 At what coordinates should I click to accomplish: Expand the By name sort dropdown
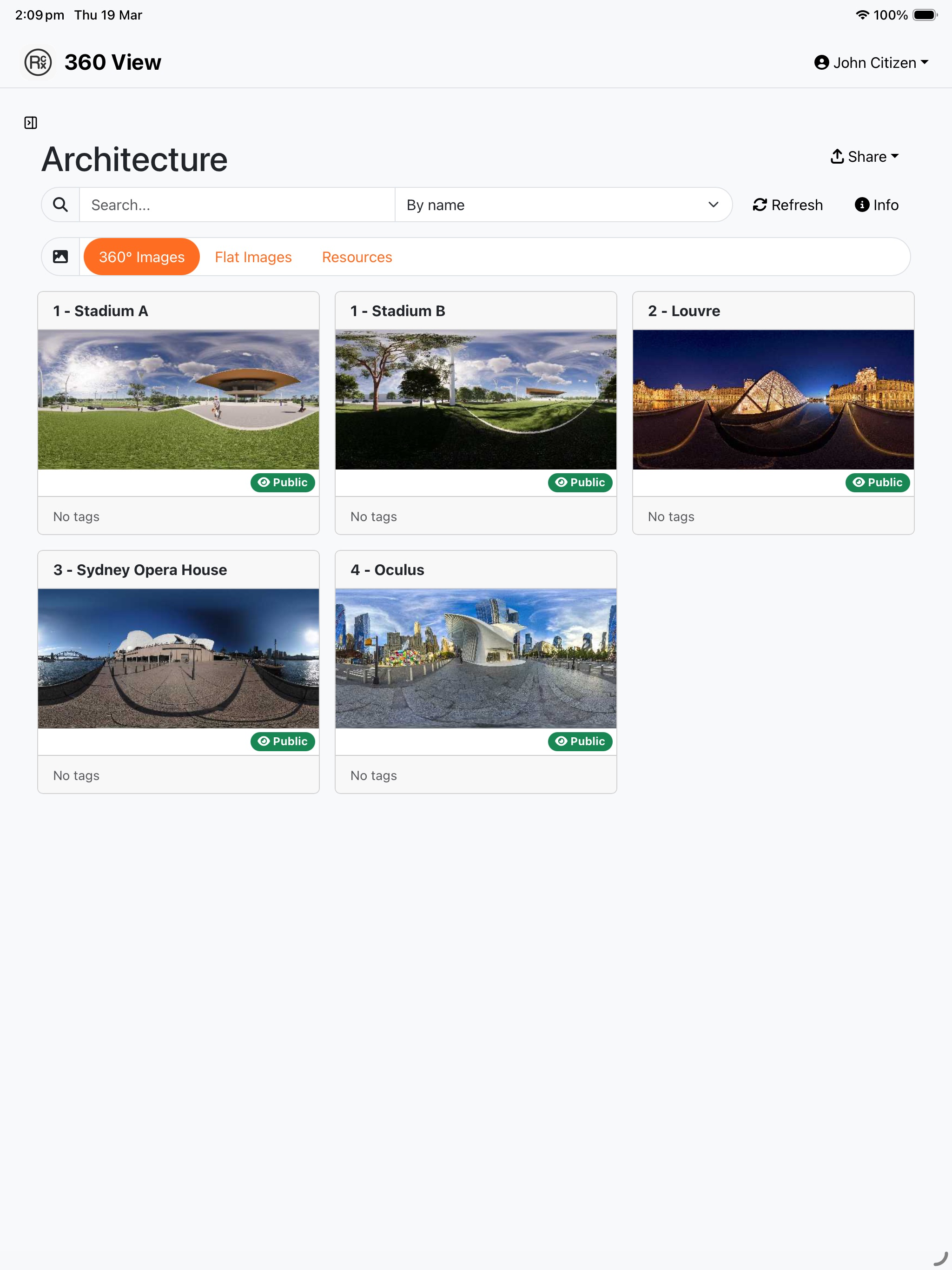click(563, 205)
